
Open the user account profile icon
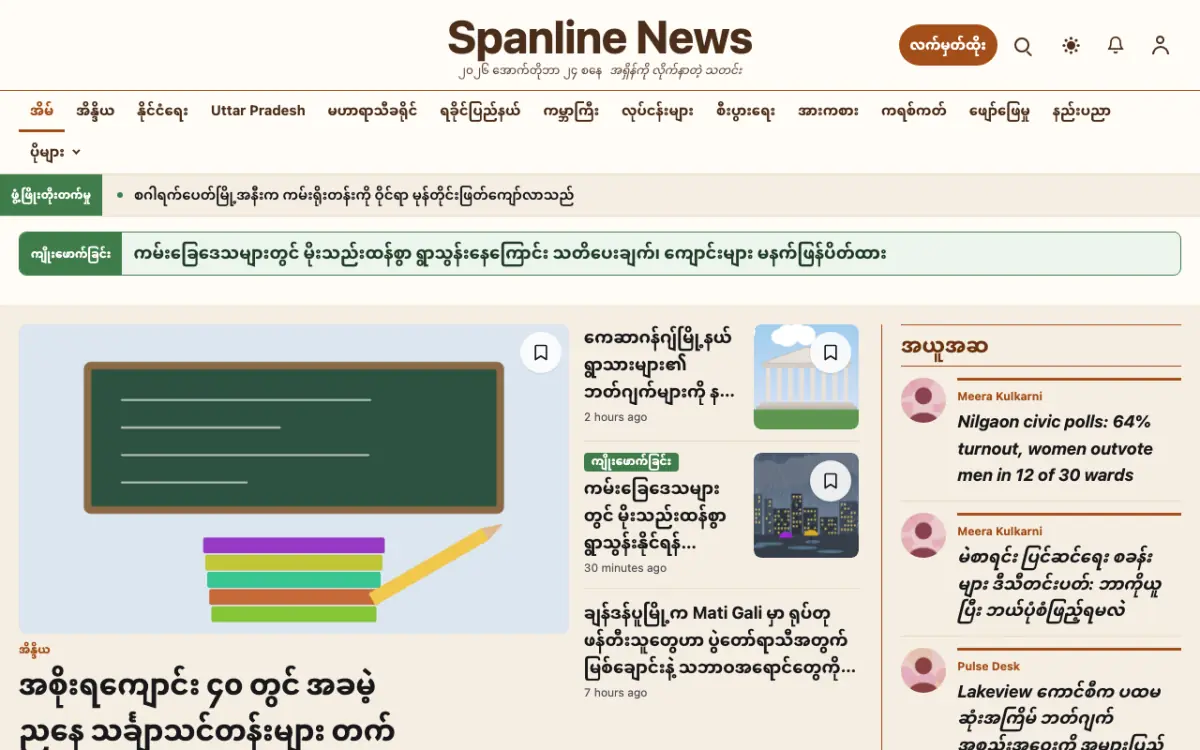pos(1160,46)
